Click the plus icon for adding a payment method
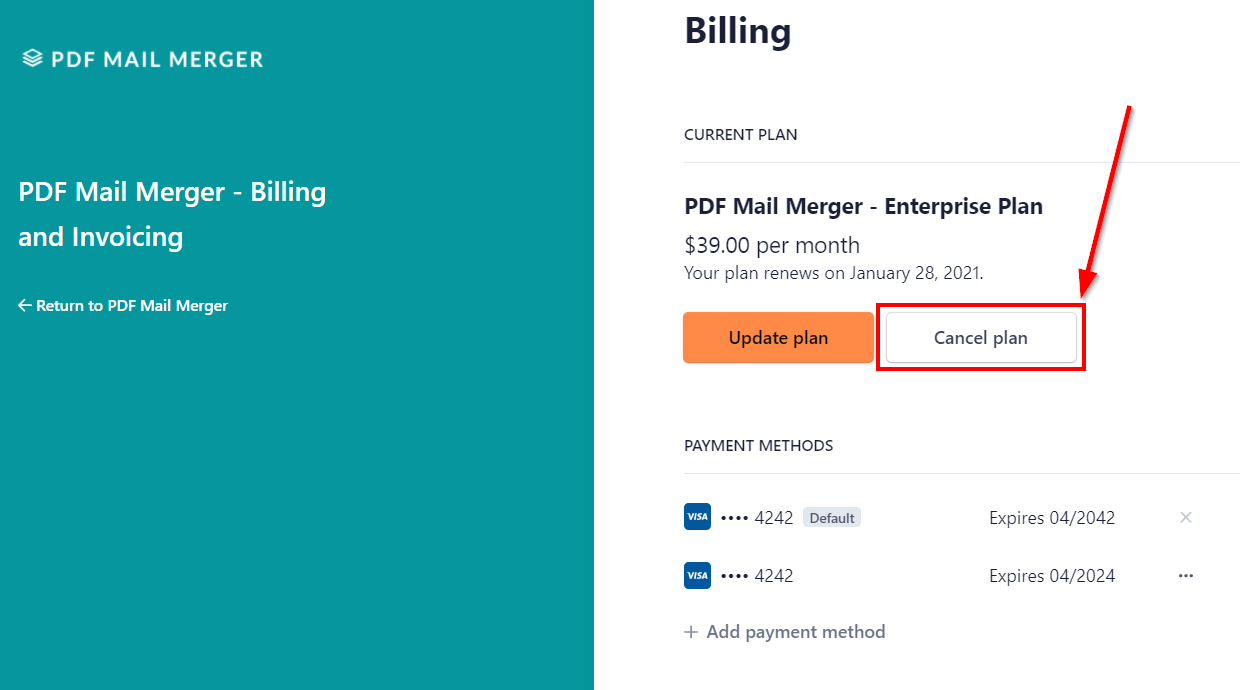The height and width of the screenshot is (690, 1240). pyautogui.click(x=691, y=632)
